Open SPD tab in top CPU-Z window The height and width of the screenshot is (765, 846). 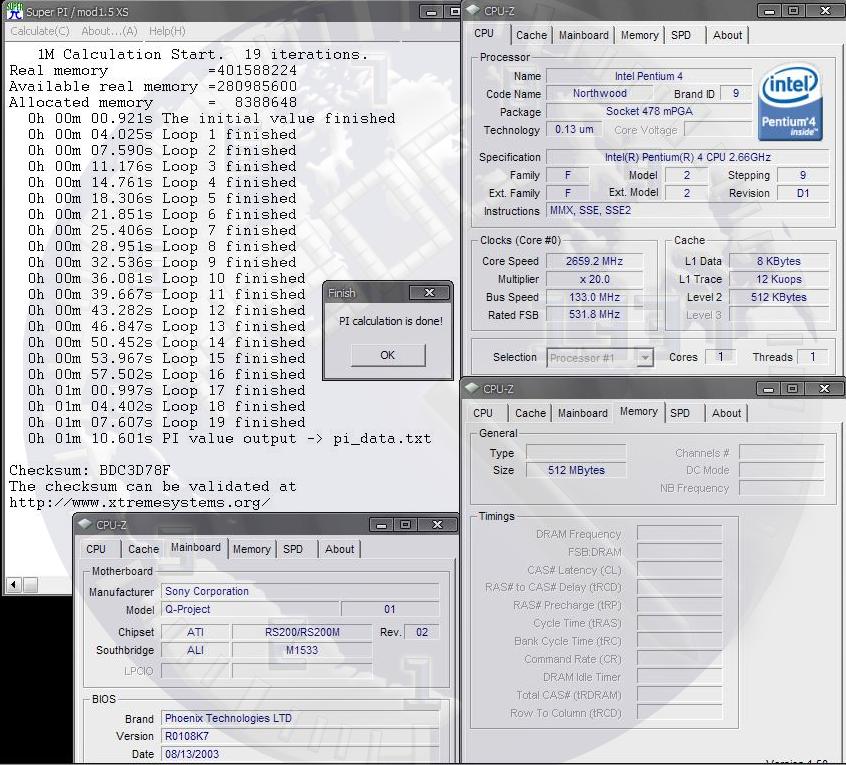(681, 35)
